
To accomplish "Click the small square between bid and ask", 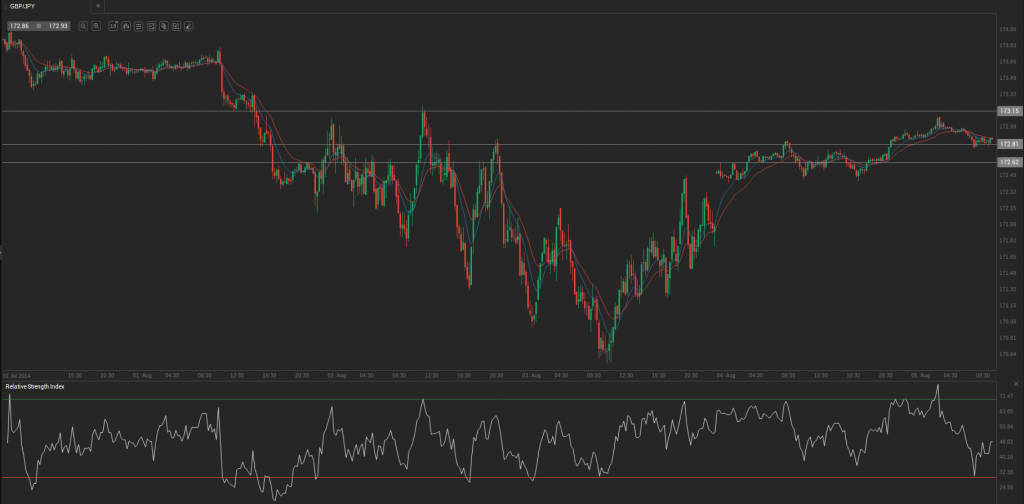I will pos(37,26).
